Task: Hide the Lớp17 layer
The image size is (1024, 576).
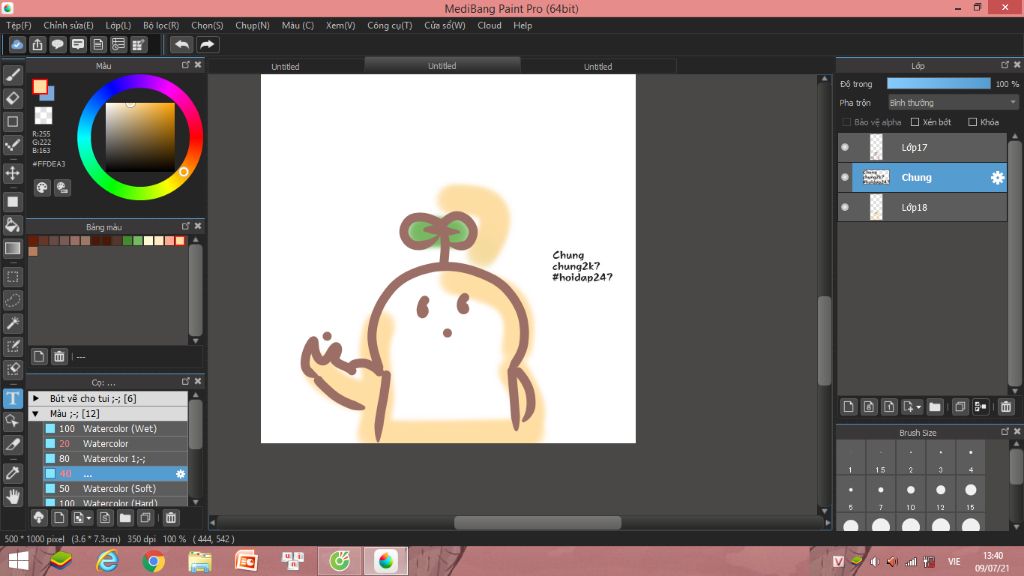Action: pos(845,148)
